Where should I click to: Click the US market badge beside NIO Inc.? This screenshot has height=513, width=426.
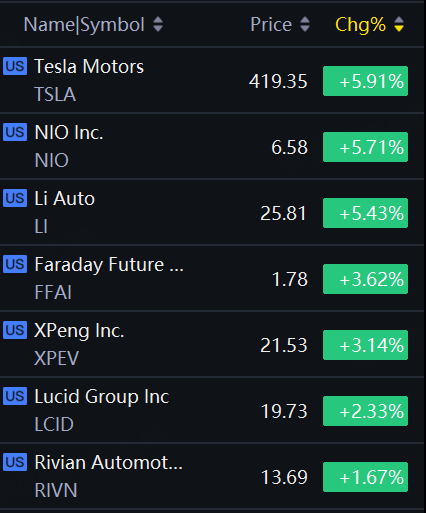click(15, 132)
